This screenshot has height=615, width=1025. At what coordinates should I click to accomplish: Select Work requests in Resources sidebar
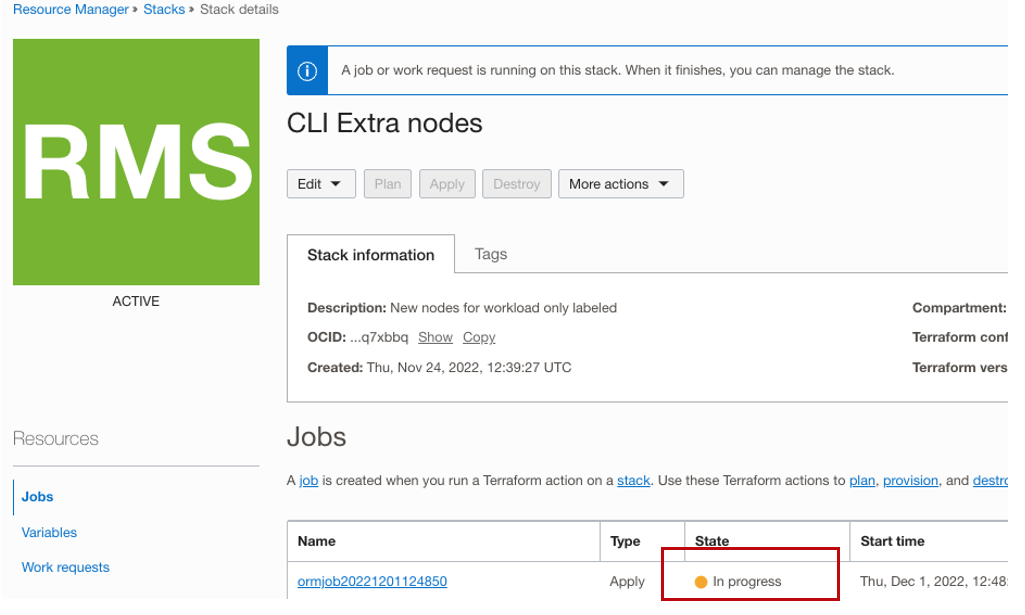click(65, 567)
